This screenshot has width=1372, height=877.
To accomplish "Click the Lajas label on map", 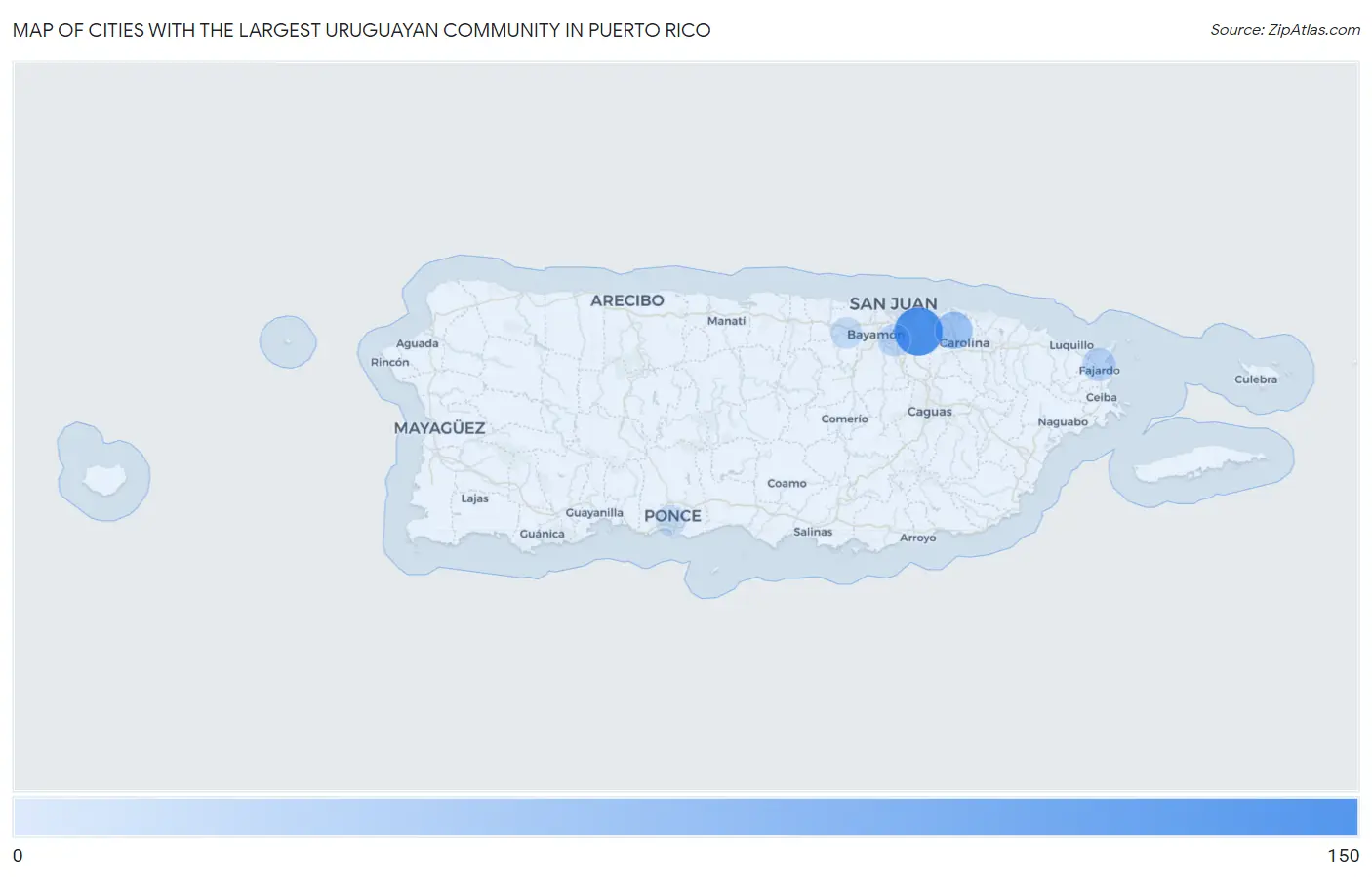I will click(474, 498).
